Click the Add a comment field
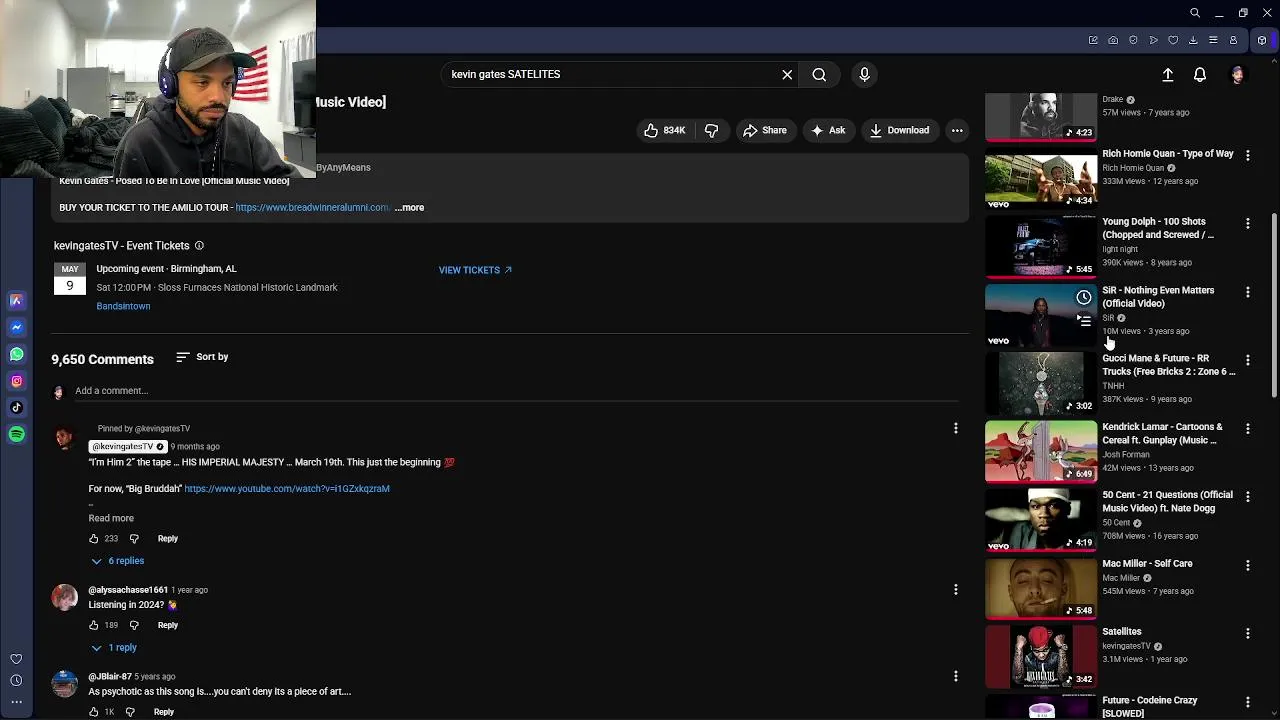This screenshot has width=1280, height=720. (515, 391)
